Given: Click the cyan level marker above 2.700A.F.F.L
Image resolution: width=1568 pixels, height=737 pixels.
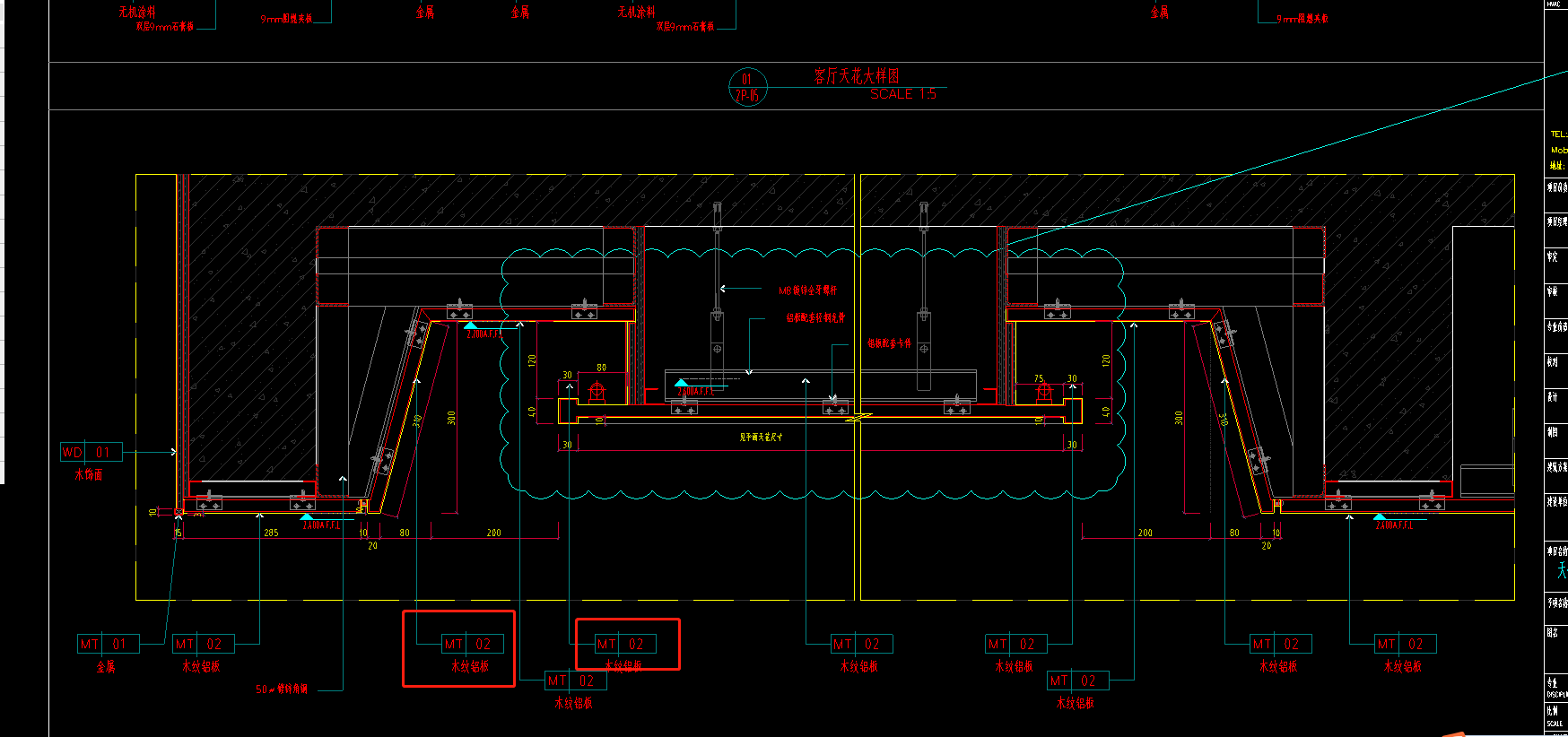Looking at the screenshot, I should click(471, 325).
